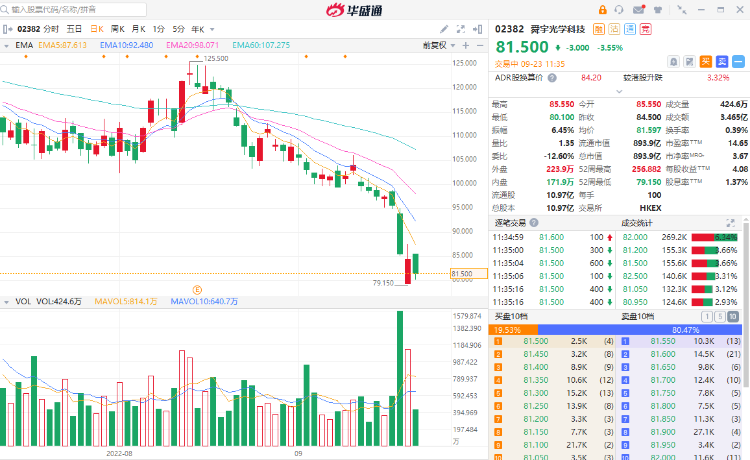Click the orange lock icon in title bar
750x460 pixels.
point(602,10)
